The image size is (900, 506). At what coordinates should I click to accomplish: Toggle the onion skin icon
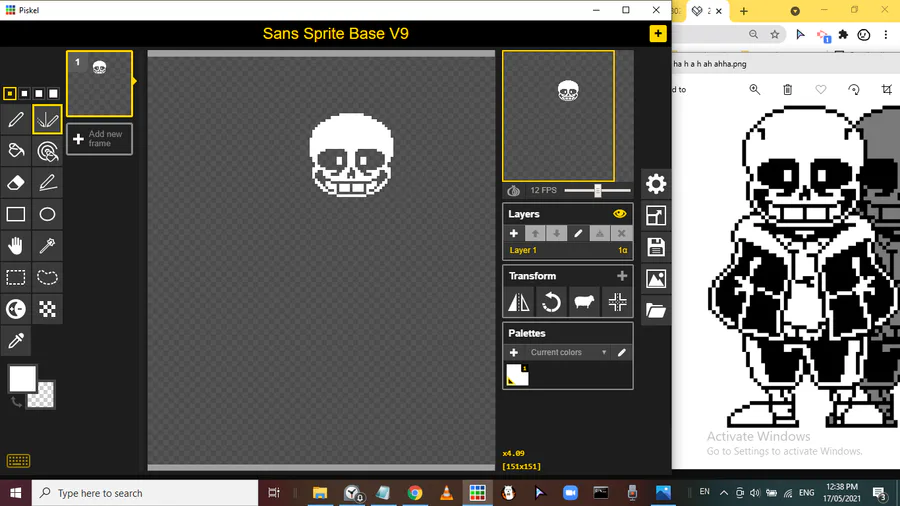pyautogui.click(x=514, y=190)
